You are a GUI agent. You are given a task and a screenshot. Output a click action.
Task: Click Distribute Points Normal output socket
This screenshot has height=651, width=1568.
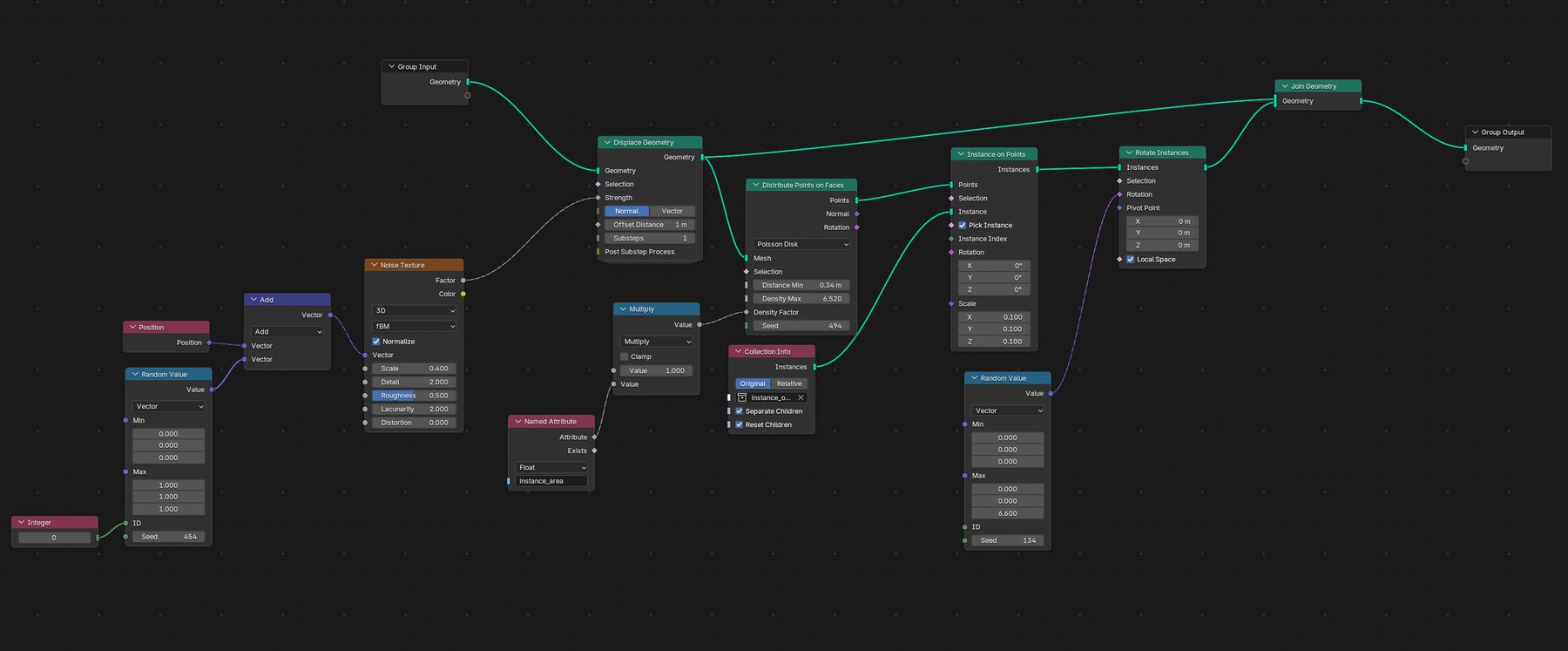[x=857, y=214]
